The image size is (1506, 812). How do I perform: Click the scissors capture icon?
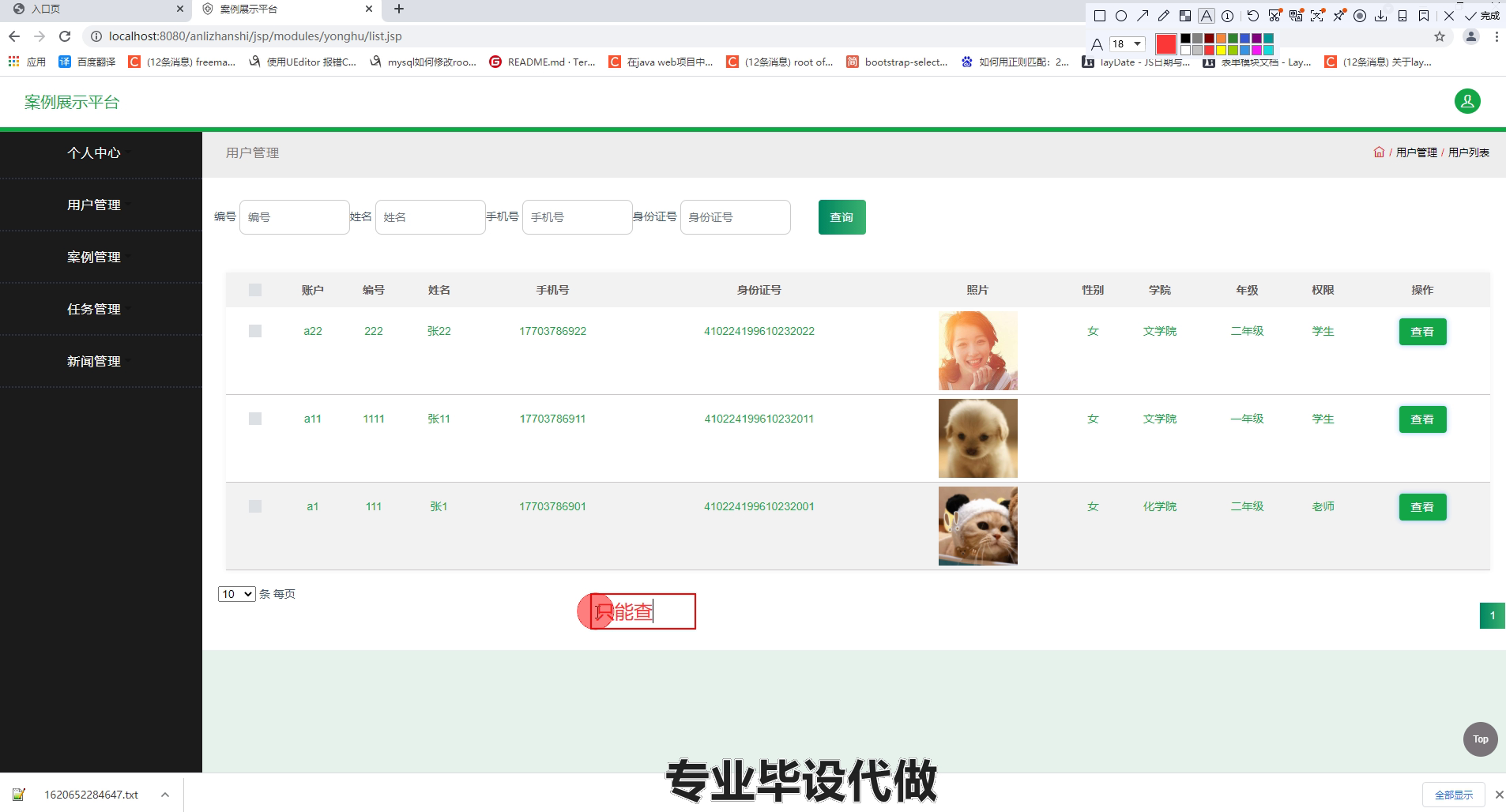(1274, 15)
